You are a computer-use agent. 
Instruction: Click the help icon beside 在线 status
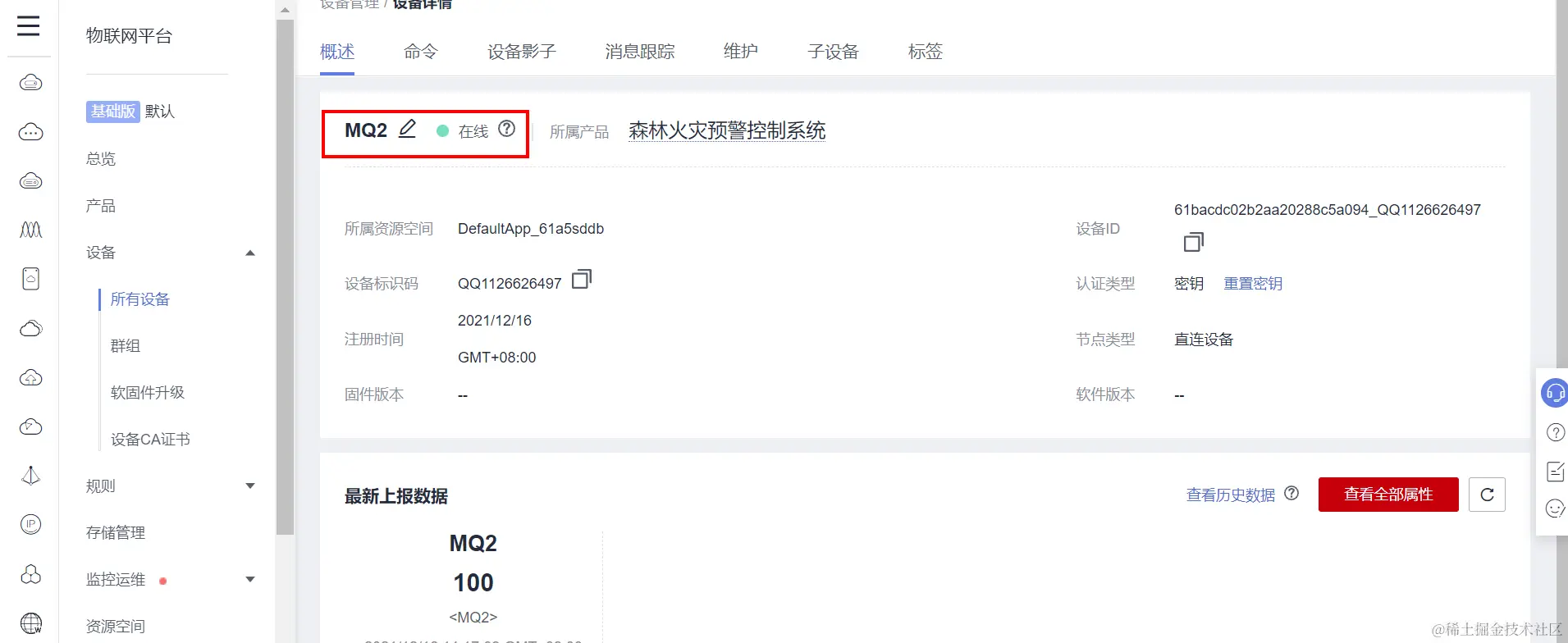(507, 129)
